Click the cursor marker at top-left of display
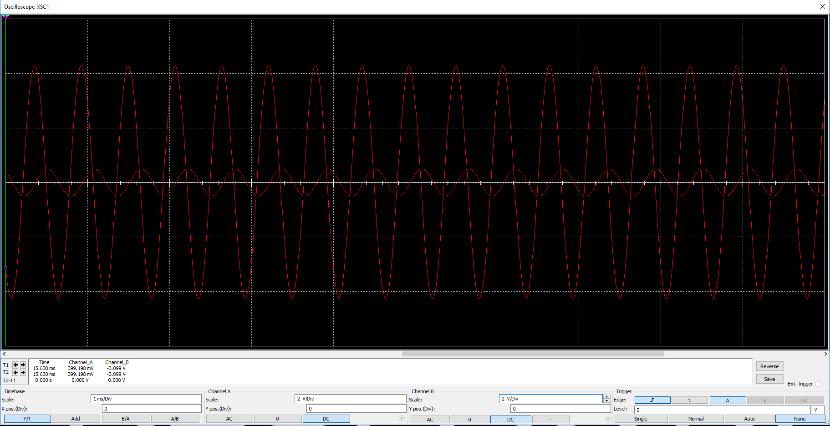The width and height of the screenshot is (830, 426). (x=5, y=17)
